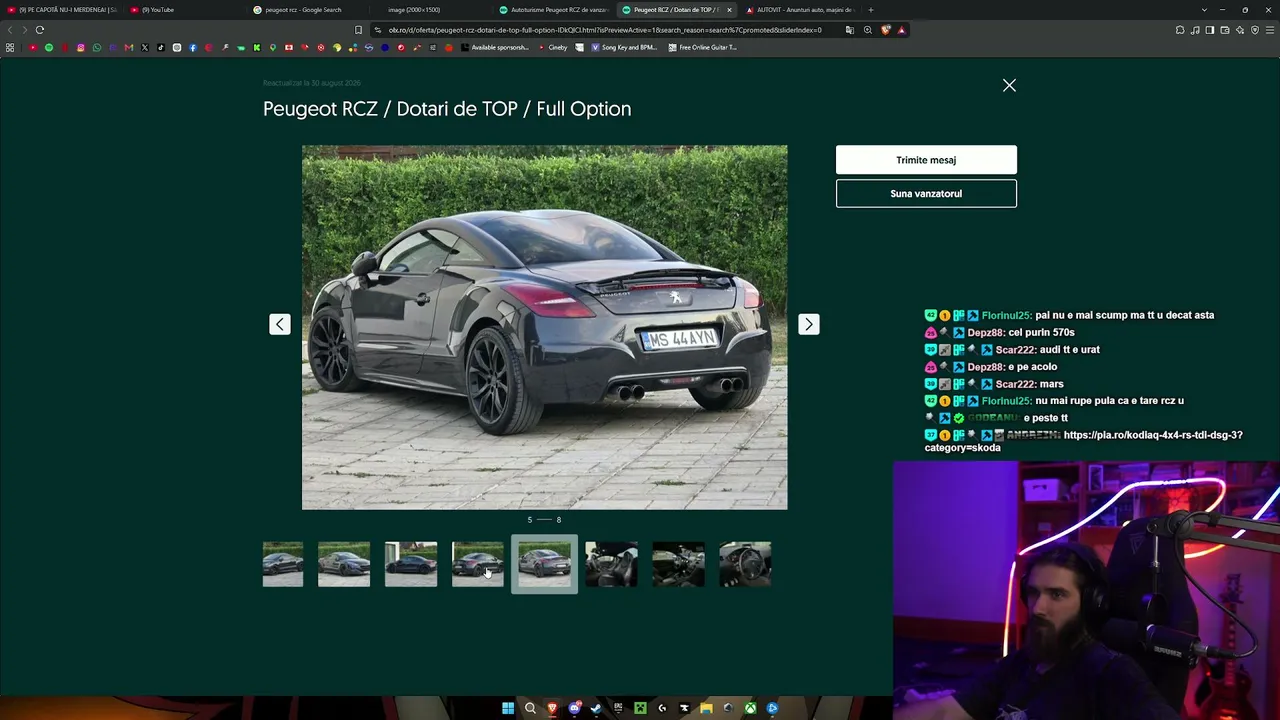Open the TikTok bookmark icon

point(161,48)
